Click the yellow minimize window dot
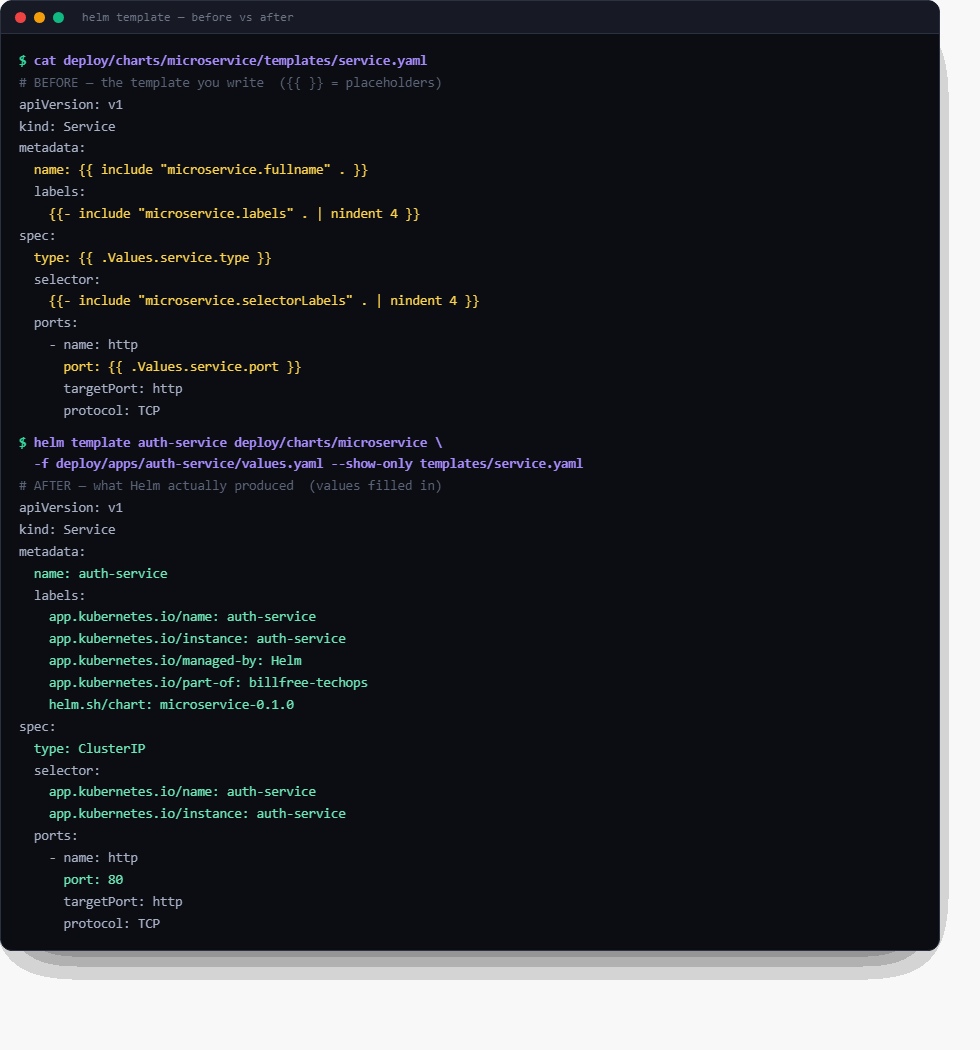 (x=40, y=17)
